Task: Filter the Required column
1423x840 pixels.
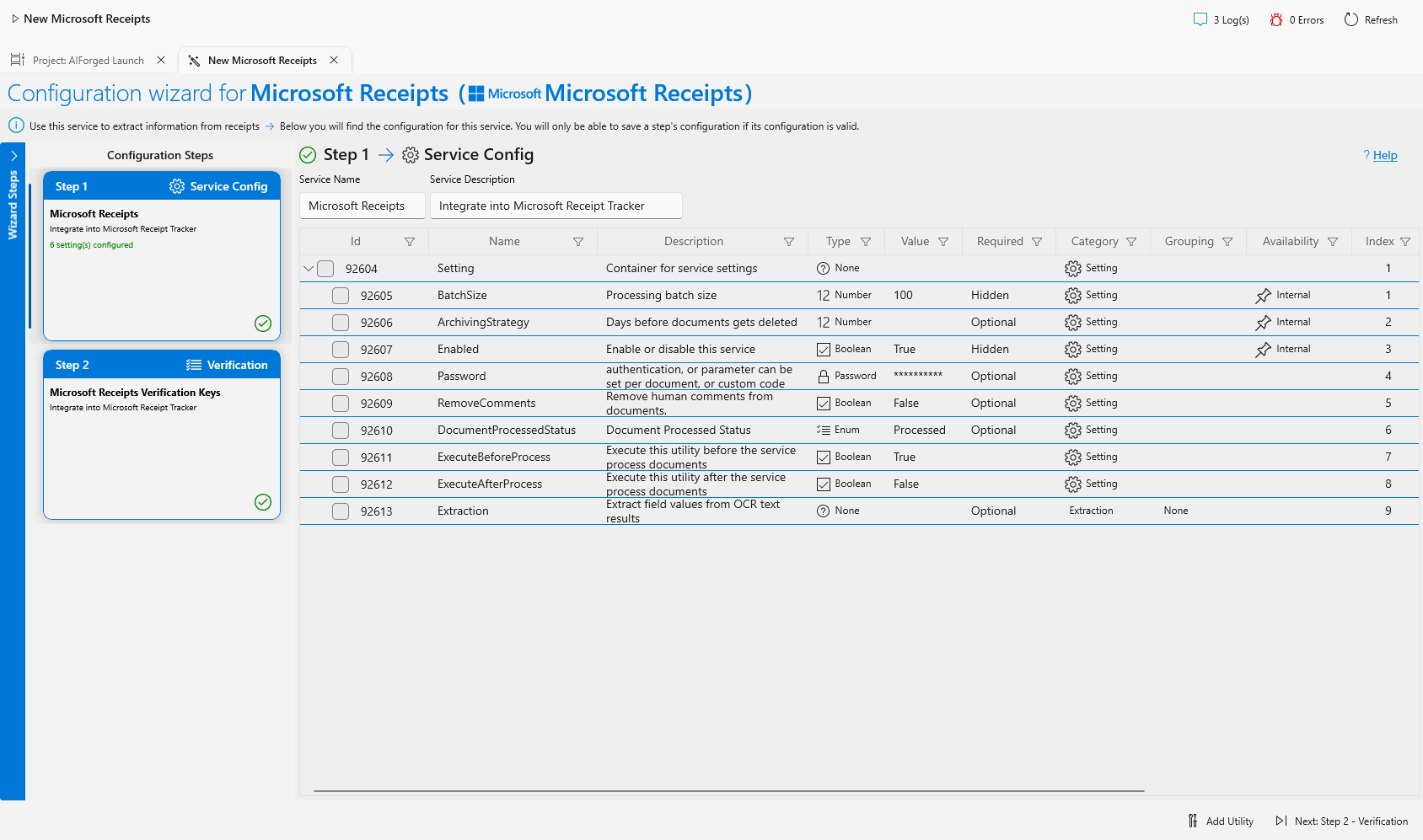Action: [1037, 242]
